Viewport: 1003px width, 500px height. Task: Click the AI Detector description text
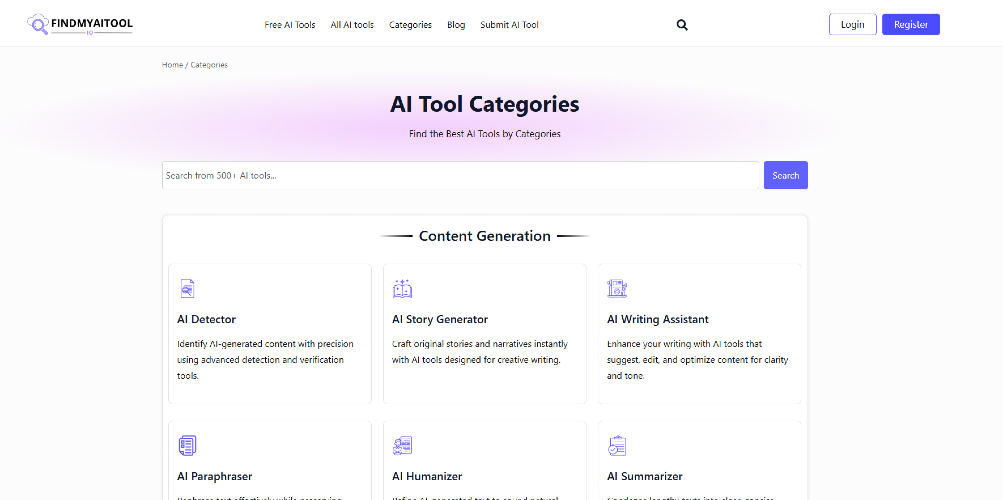coord(265,360)
